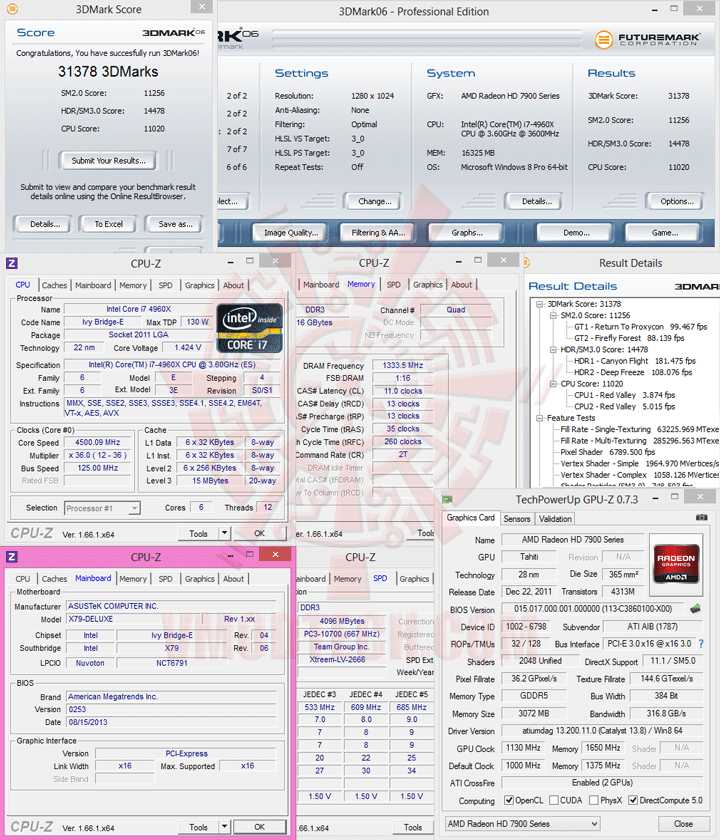
Task: Click the Driver Version field in GPU-Z
Action: tap(602, 731)
